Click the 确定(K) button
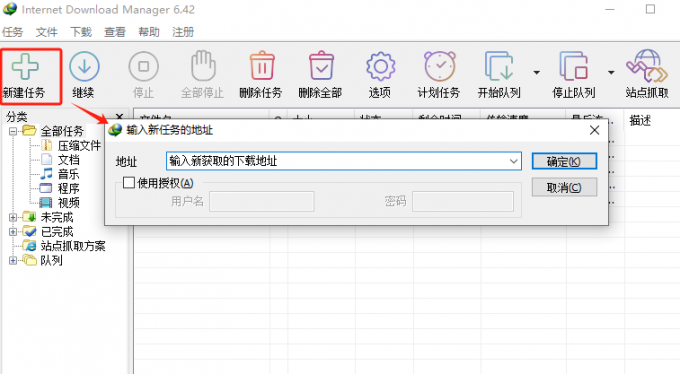 pos(564,161)
